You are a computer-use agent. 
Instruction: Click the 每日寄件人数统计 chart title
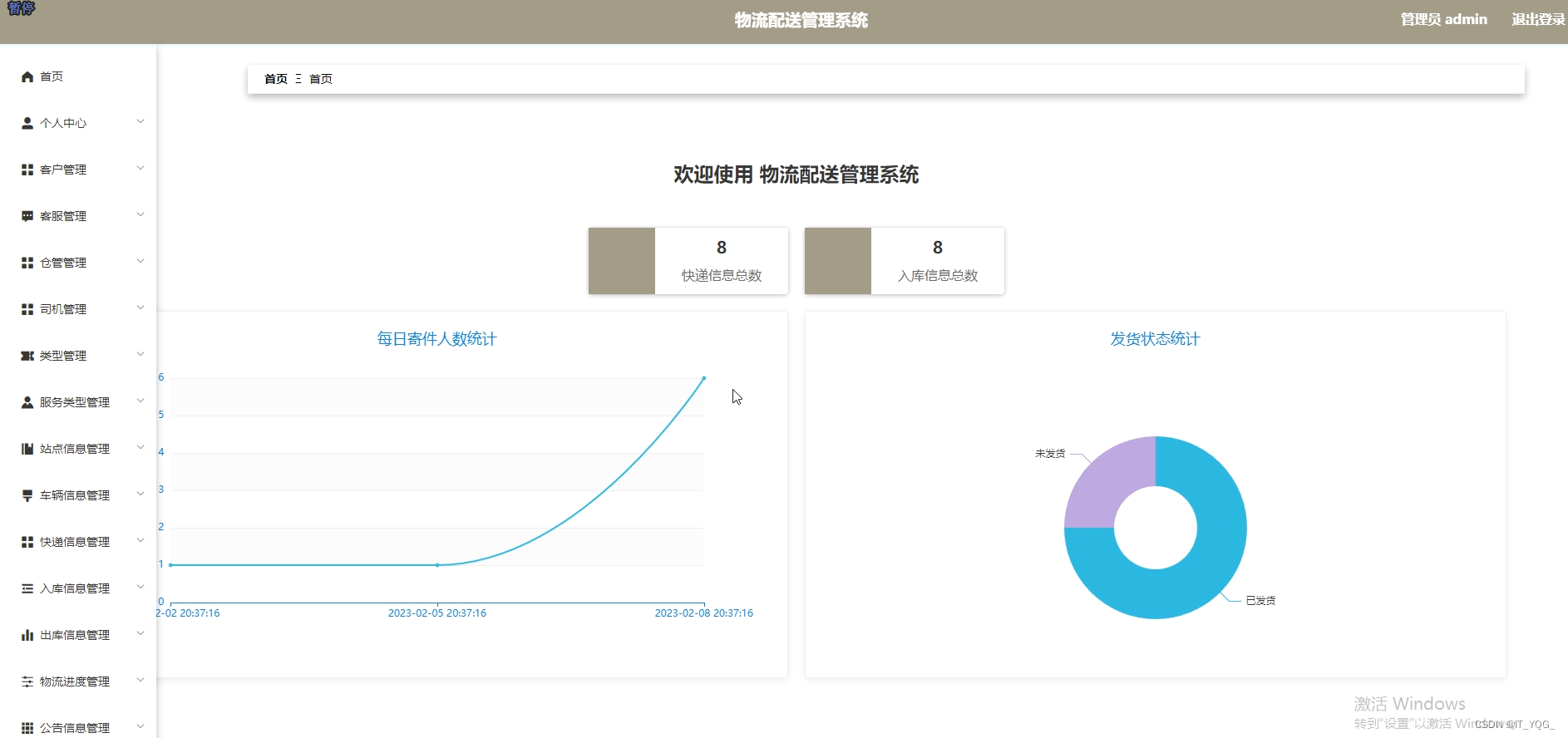436,339
